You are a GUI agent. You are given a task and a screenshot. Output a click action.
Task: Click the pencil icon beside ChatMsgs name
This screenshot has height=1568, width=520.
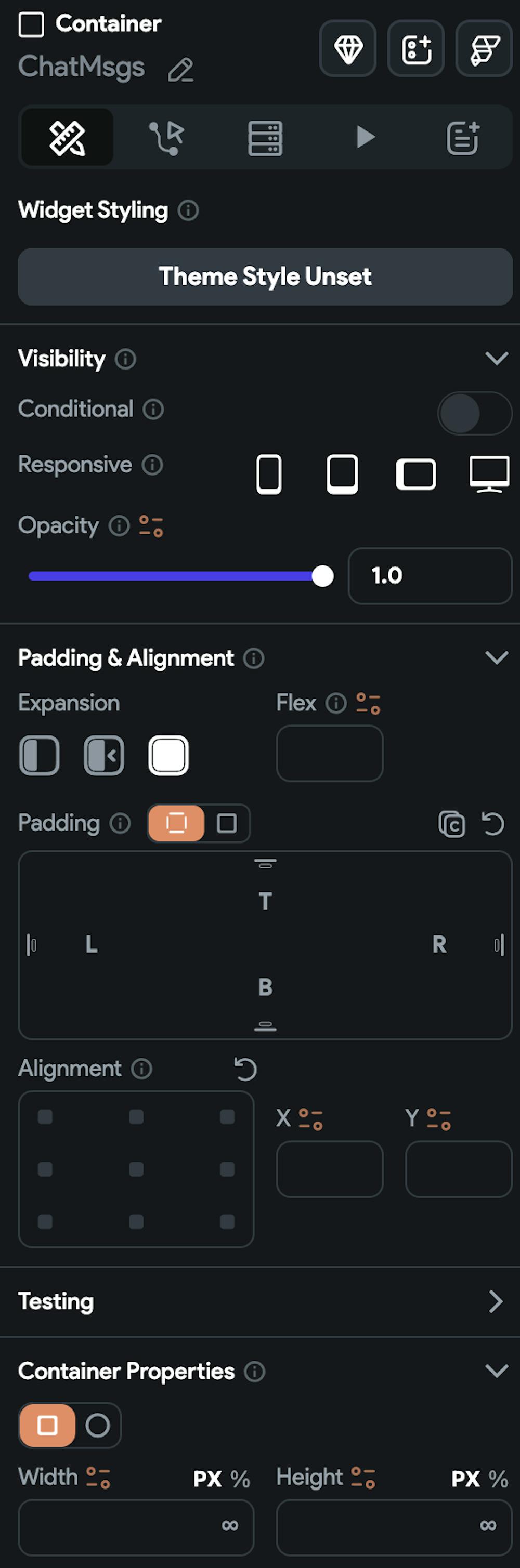pyautogui.click(x=181, y=70)
